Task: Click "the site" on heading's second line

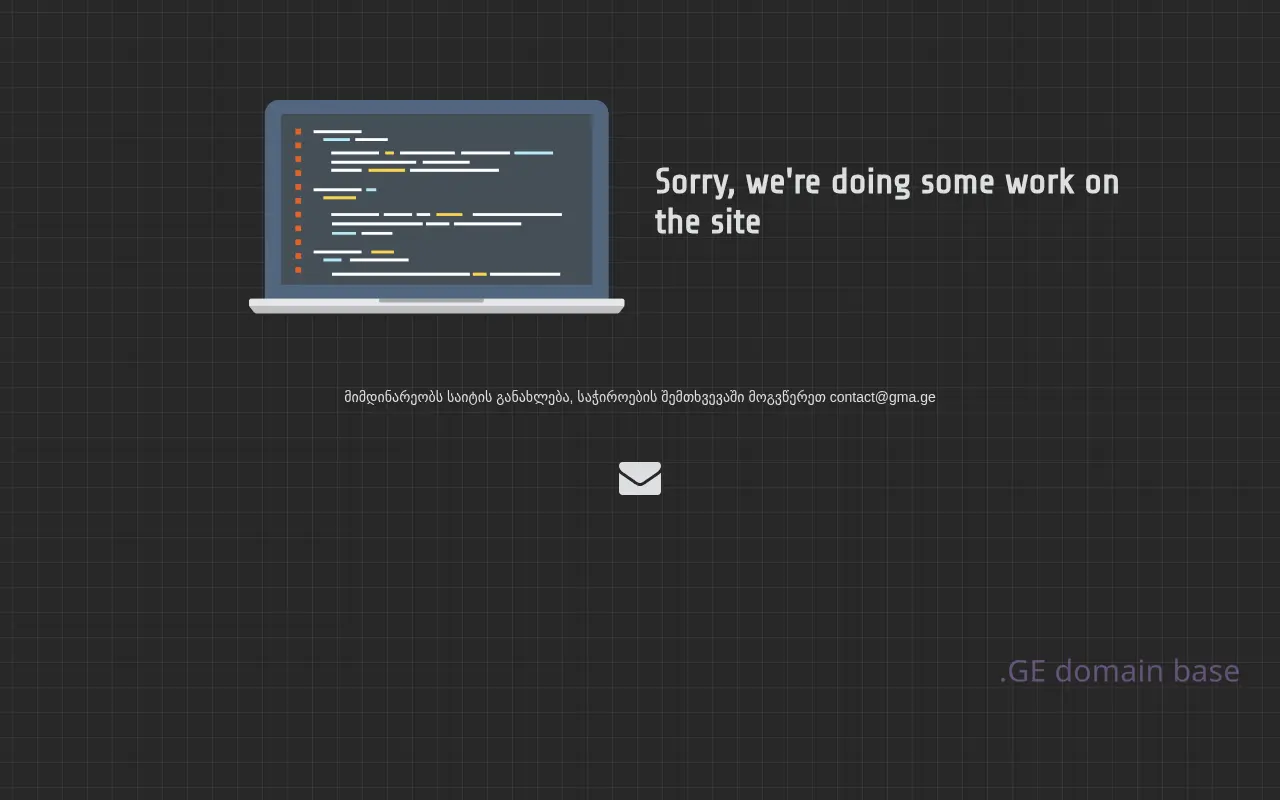Action: tap(707, 222)
